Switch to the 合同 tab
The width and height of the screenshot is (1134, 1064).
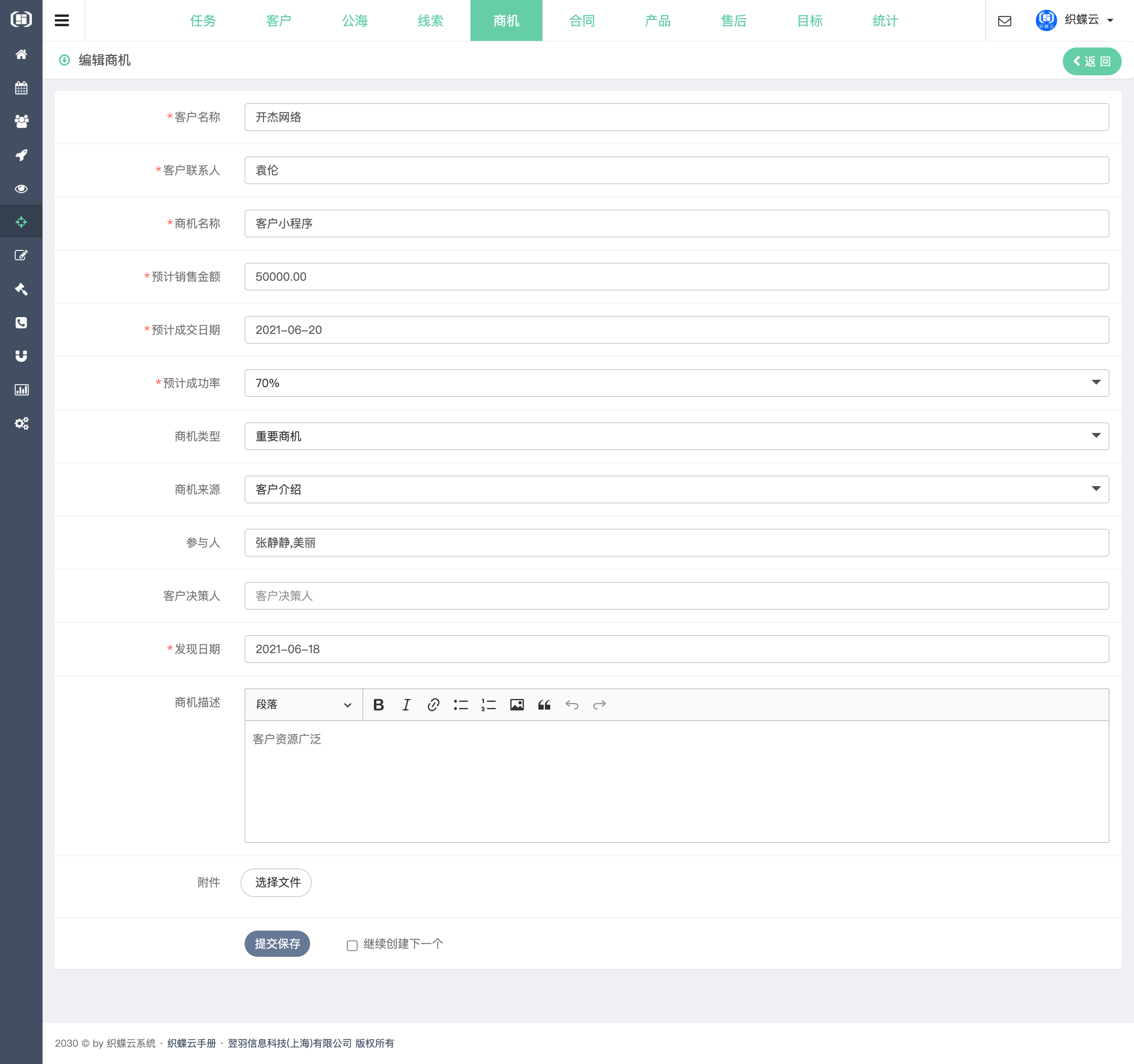point(582,21)
